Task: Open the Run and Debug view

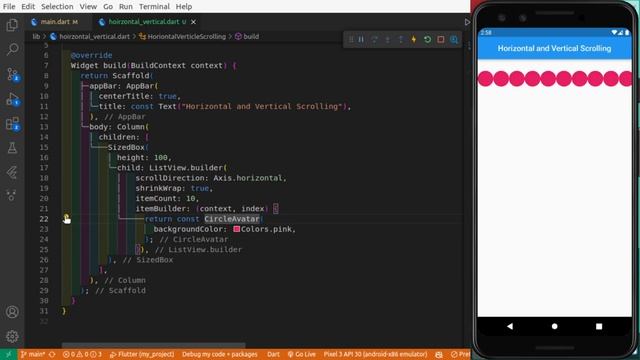Action: point(12,99)
